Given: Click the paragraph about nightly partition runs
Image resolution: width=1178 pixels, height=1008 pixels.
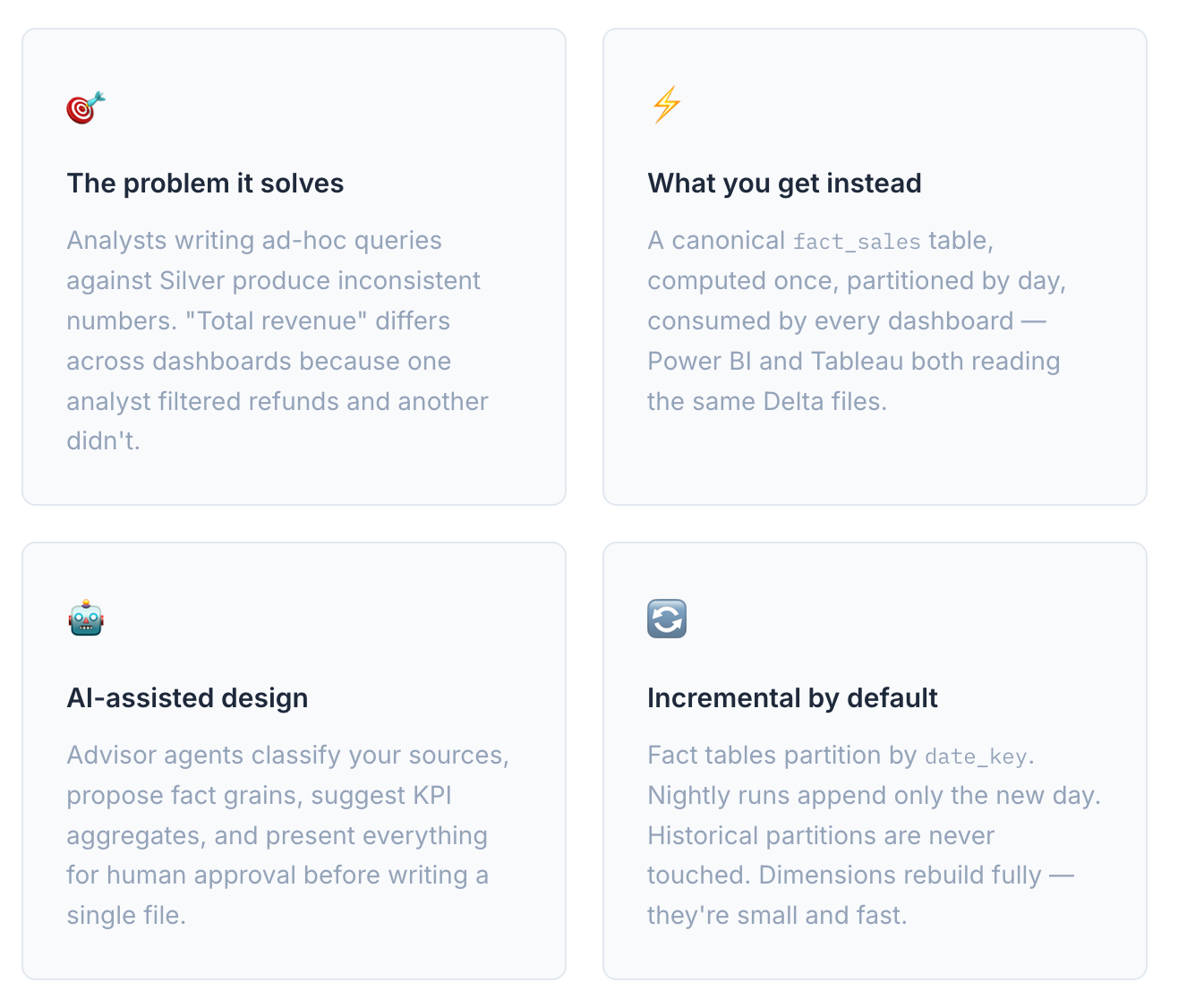Looking at the screenshot, I should click(874, 835).
